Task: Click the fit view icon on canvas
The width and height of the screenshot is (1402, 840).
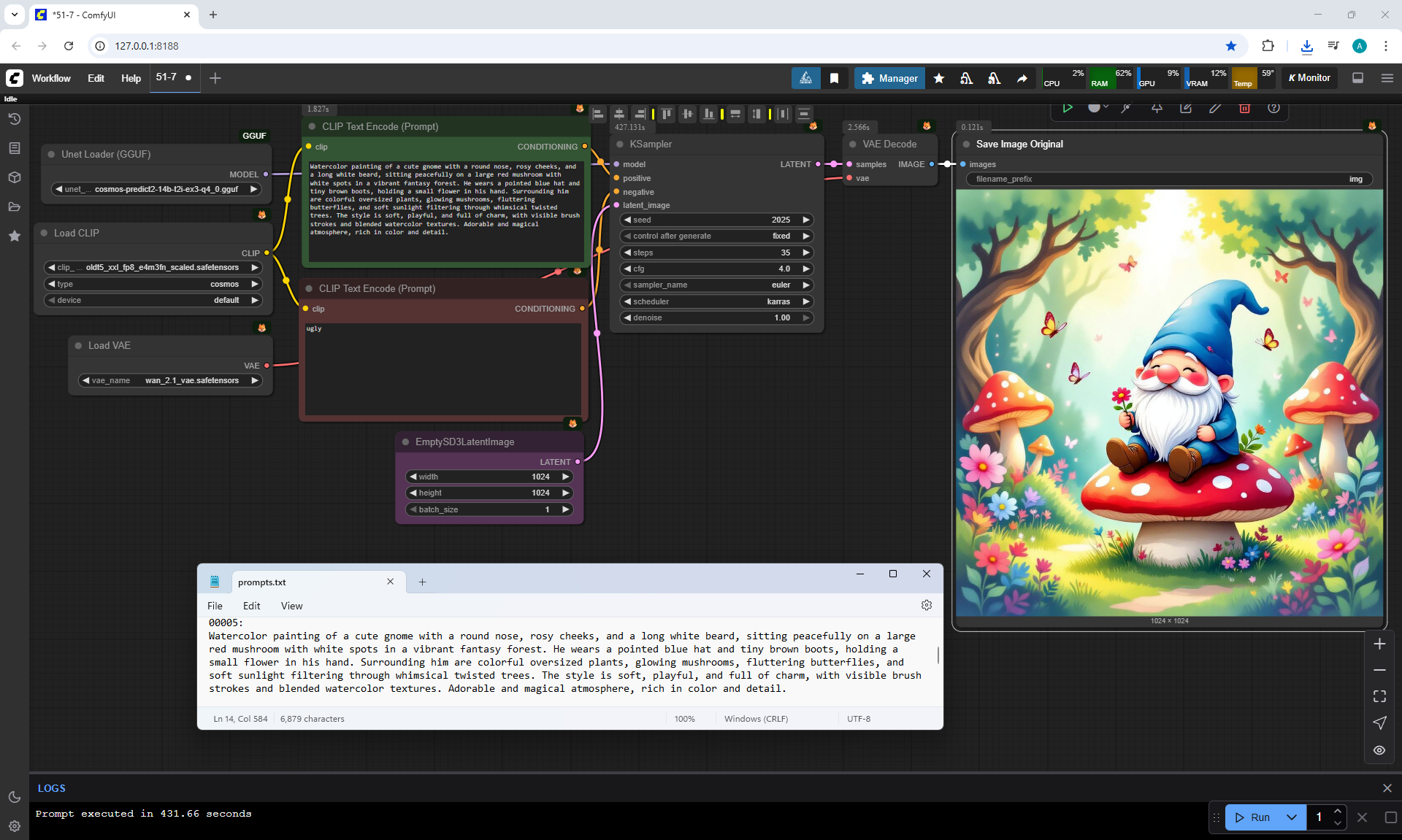Action: (x=1379, y=696)
